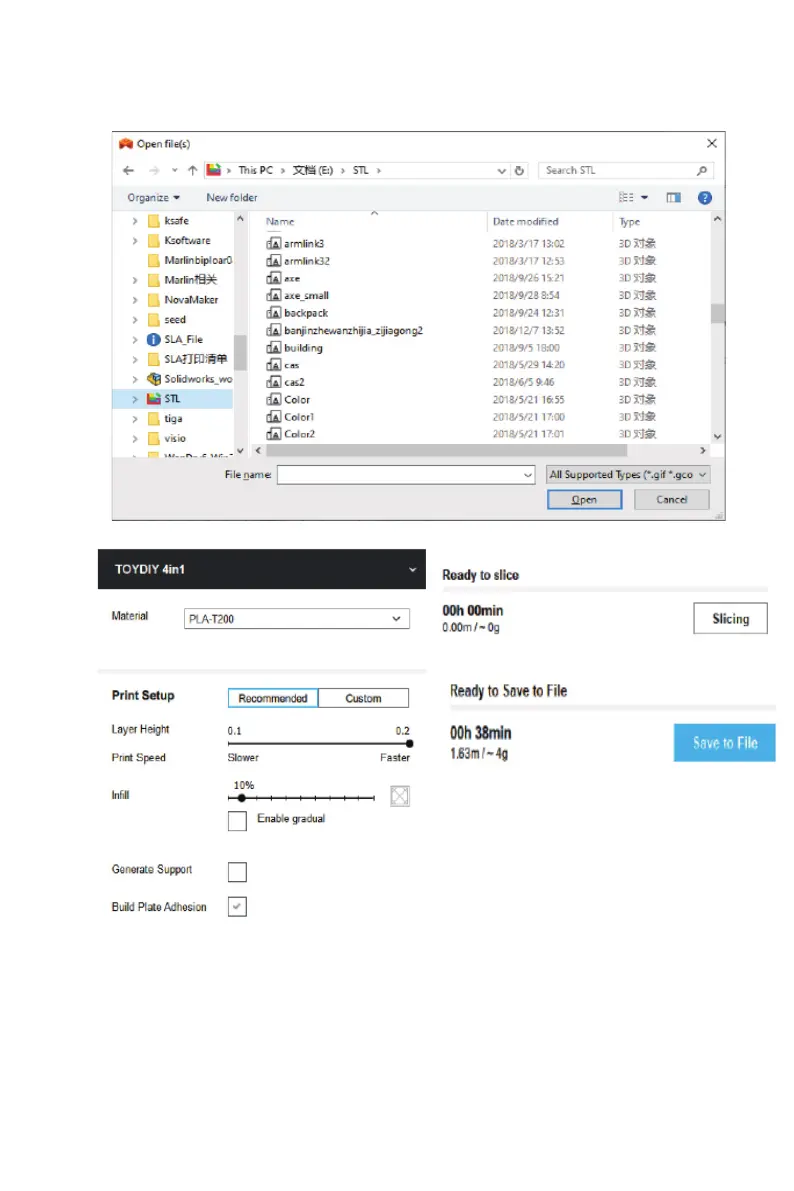The height and width of the screenshot is (1191, 794).
Task: Switch to the Custom print setup tab
Action: (363, 698)
